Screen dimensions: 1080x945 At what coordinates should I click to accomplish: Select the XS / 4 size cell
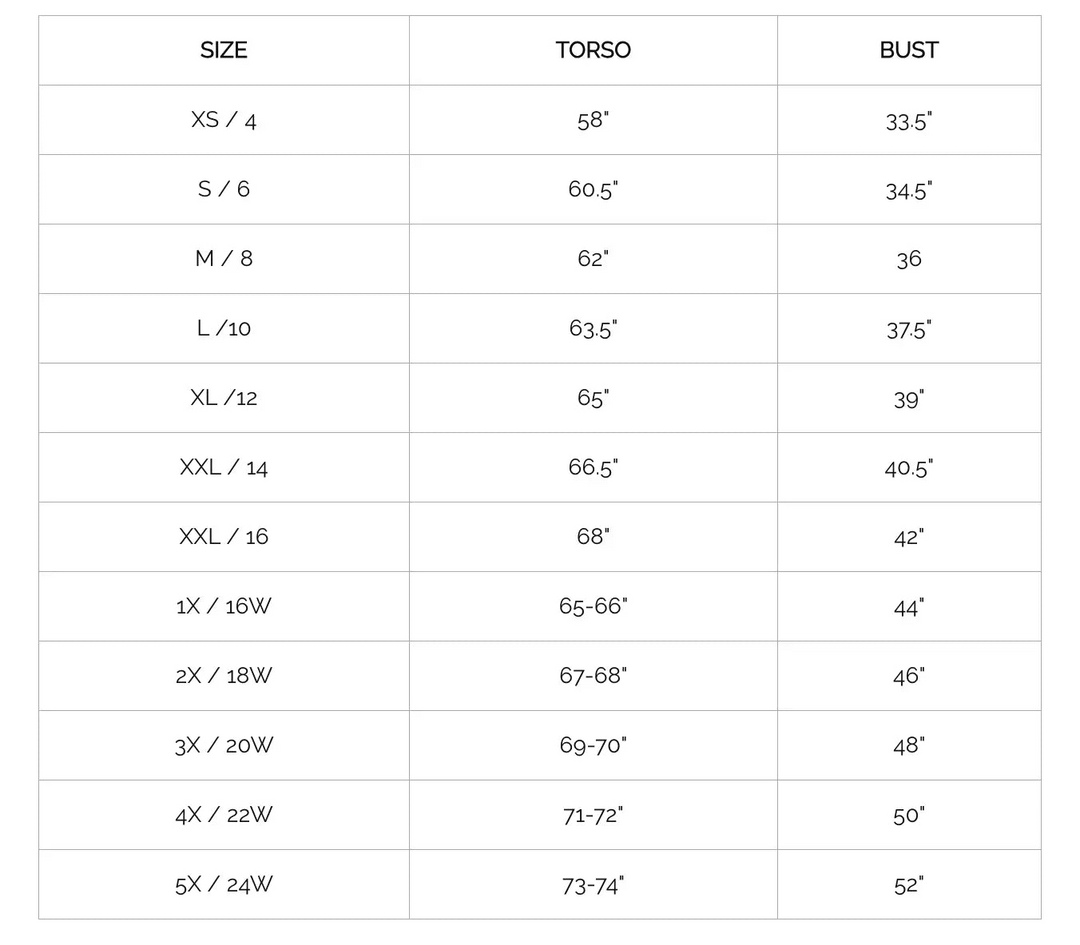coord(224,120)
